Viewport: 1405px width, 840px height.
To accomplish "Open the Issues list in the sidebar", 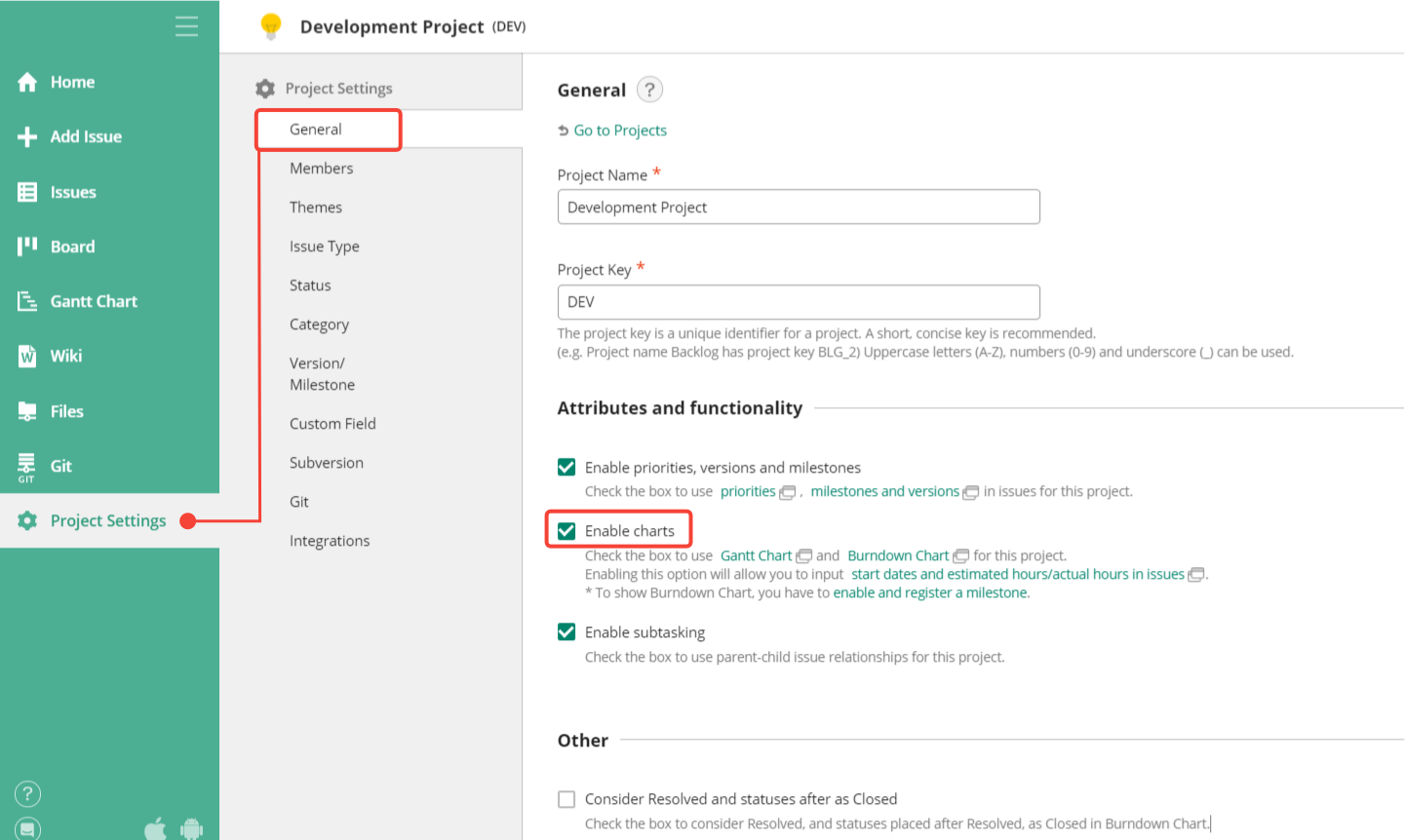I will click(57, 192).
